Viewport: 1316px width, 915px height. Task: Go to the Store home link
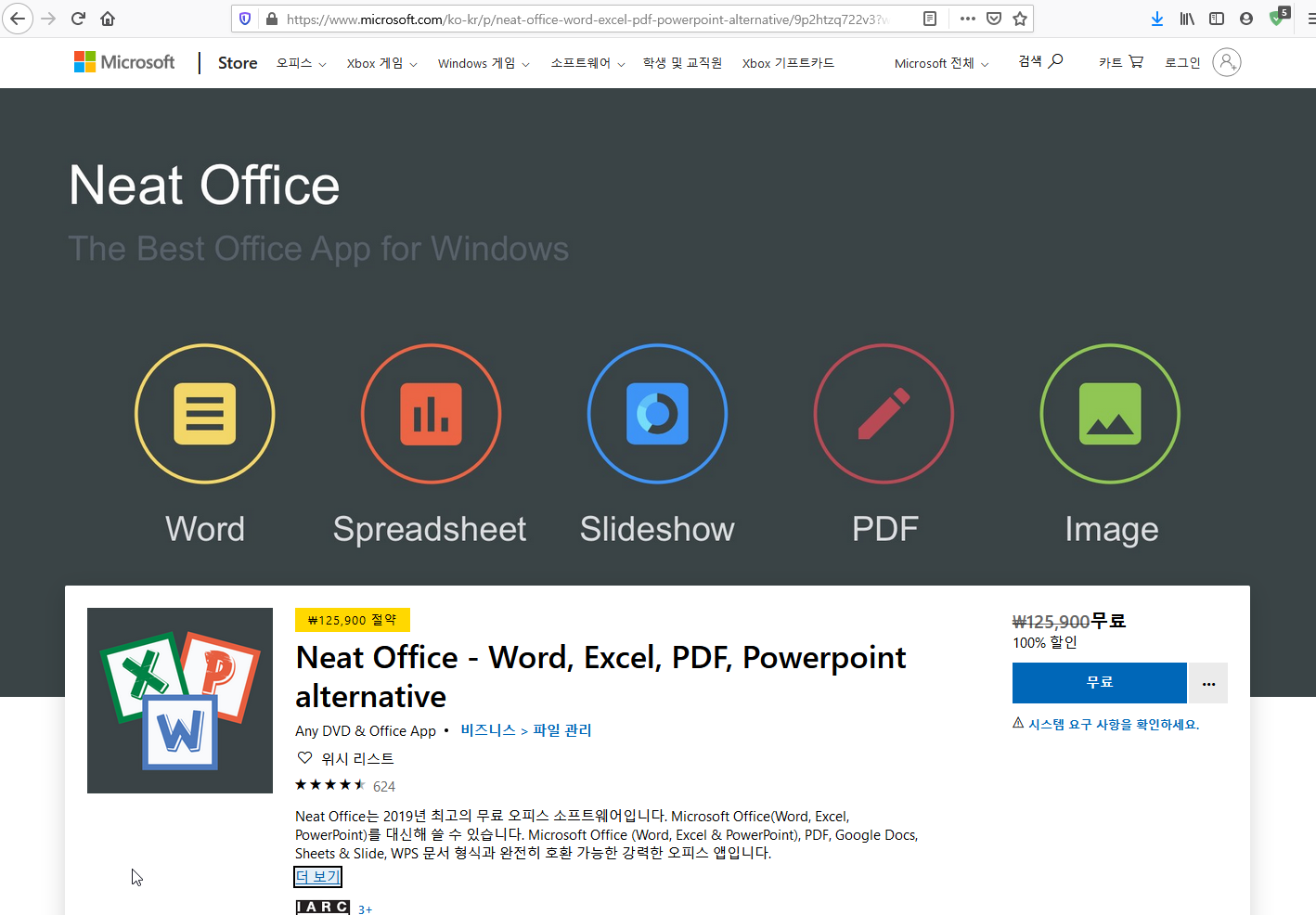point(238,62)
